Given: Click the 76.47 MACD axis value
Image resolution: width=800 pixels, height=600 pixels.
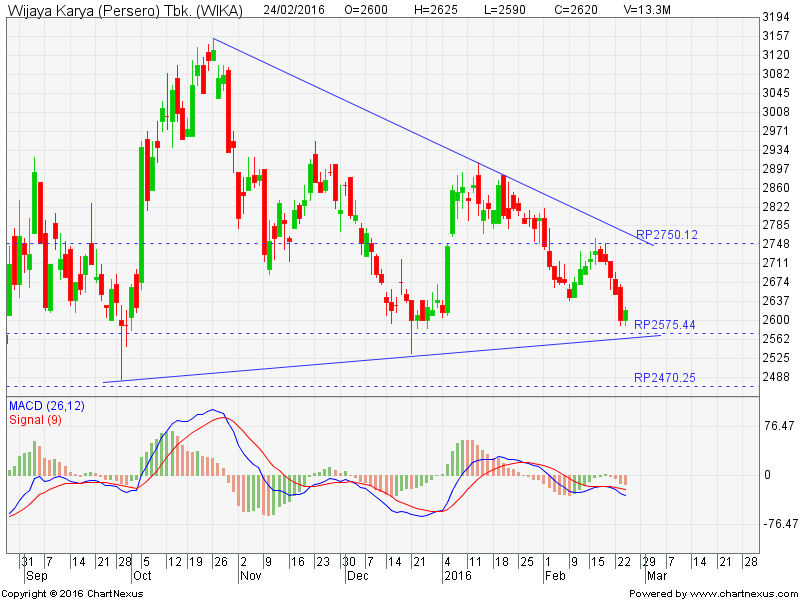Looking at the screenshot, I should 777,426.
